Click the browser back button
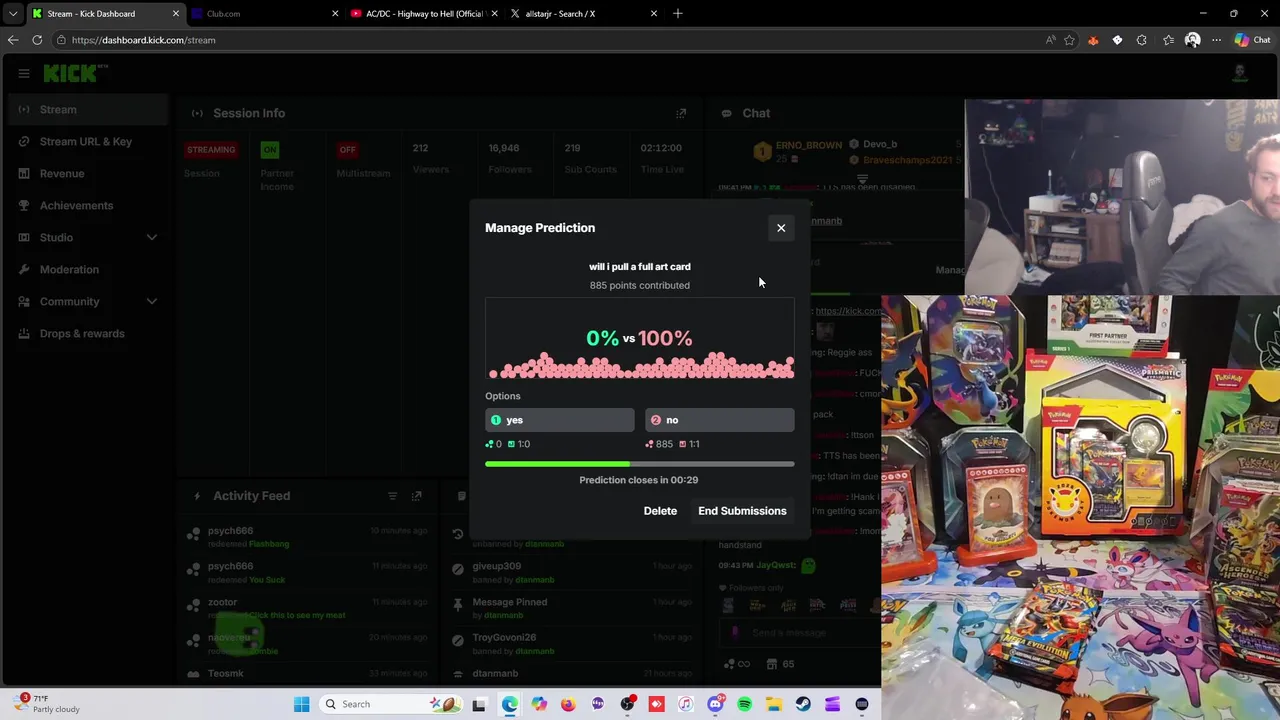This screenshot has width=1280, height=720. point(13,40)
